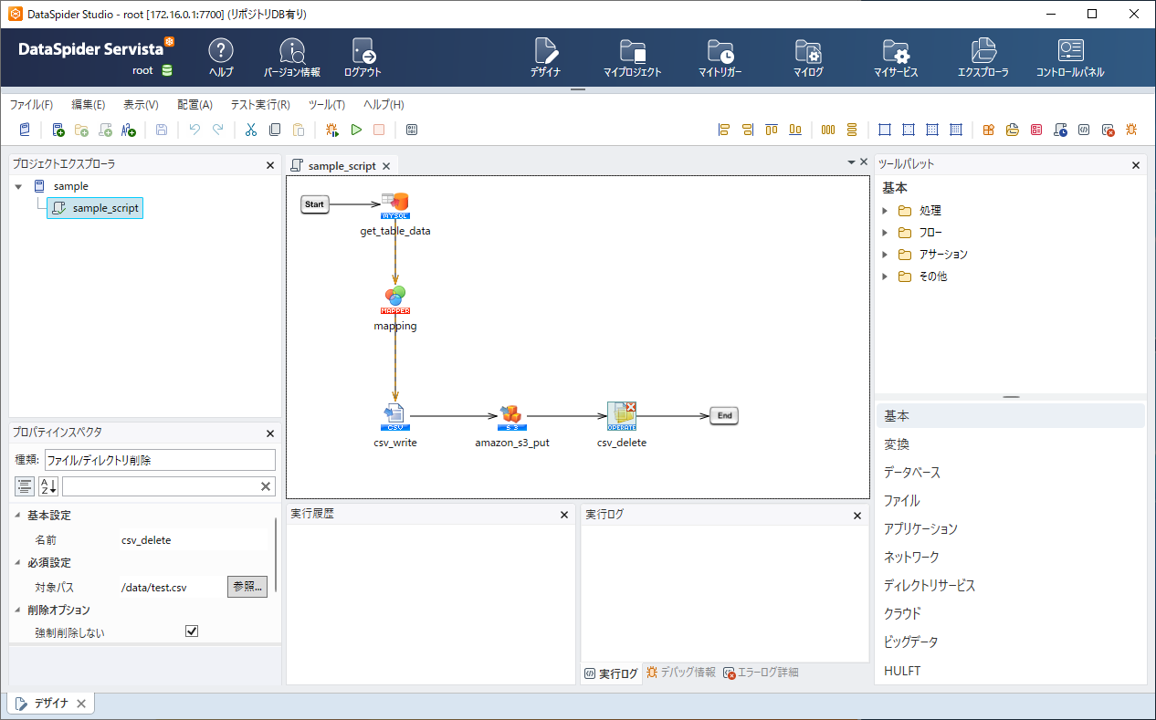
Task: Open the editor tab list dropdown arrow
Action: (851, 162)
